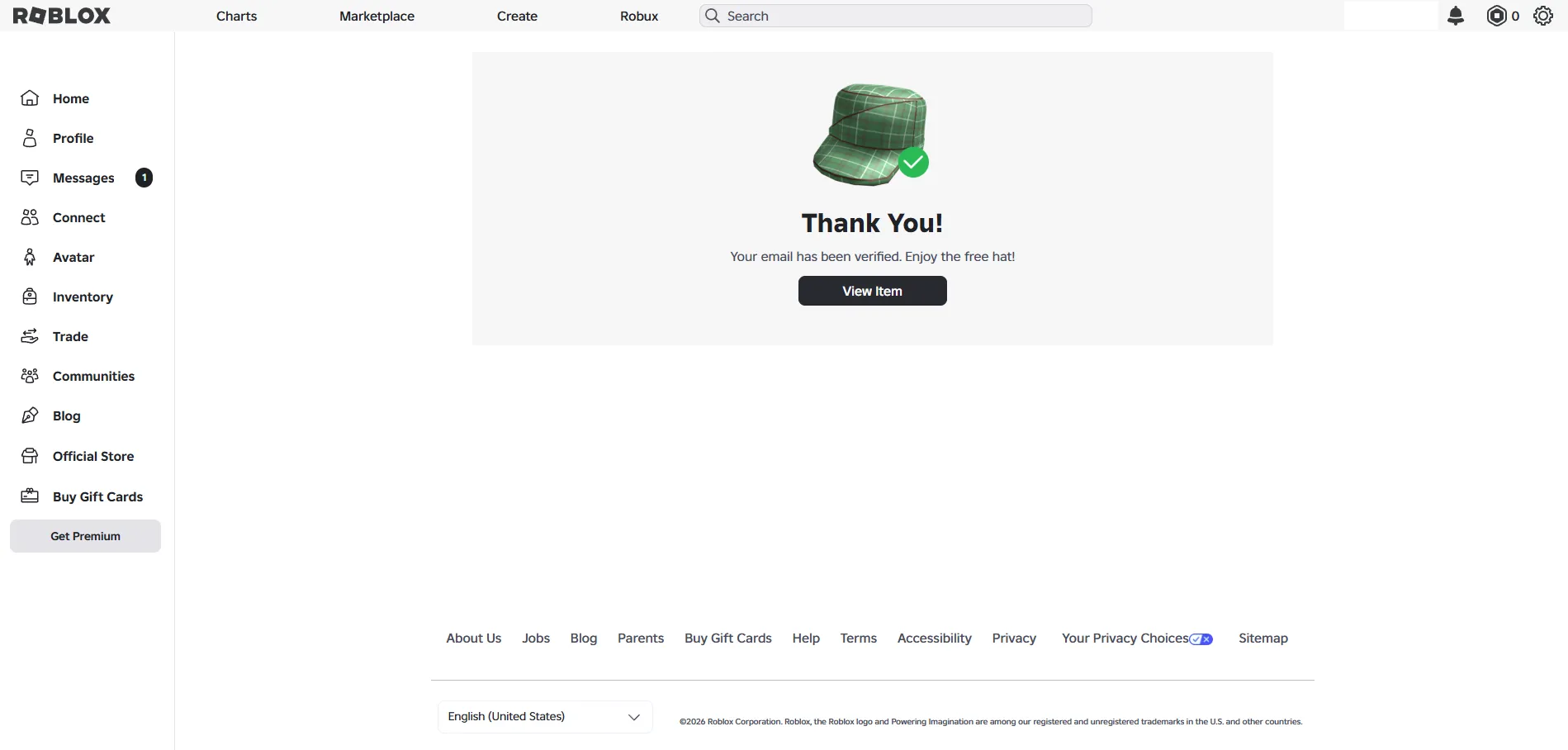This screenshot has height=750, width=1568.
Task: Click the Official Store icon
Action: pyautogui.click(x=30, y=456)
